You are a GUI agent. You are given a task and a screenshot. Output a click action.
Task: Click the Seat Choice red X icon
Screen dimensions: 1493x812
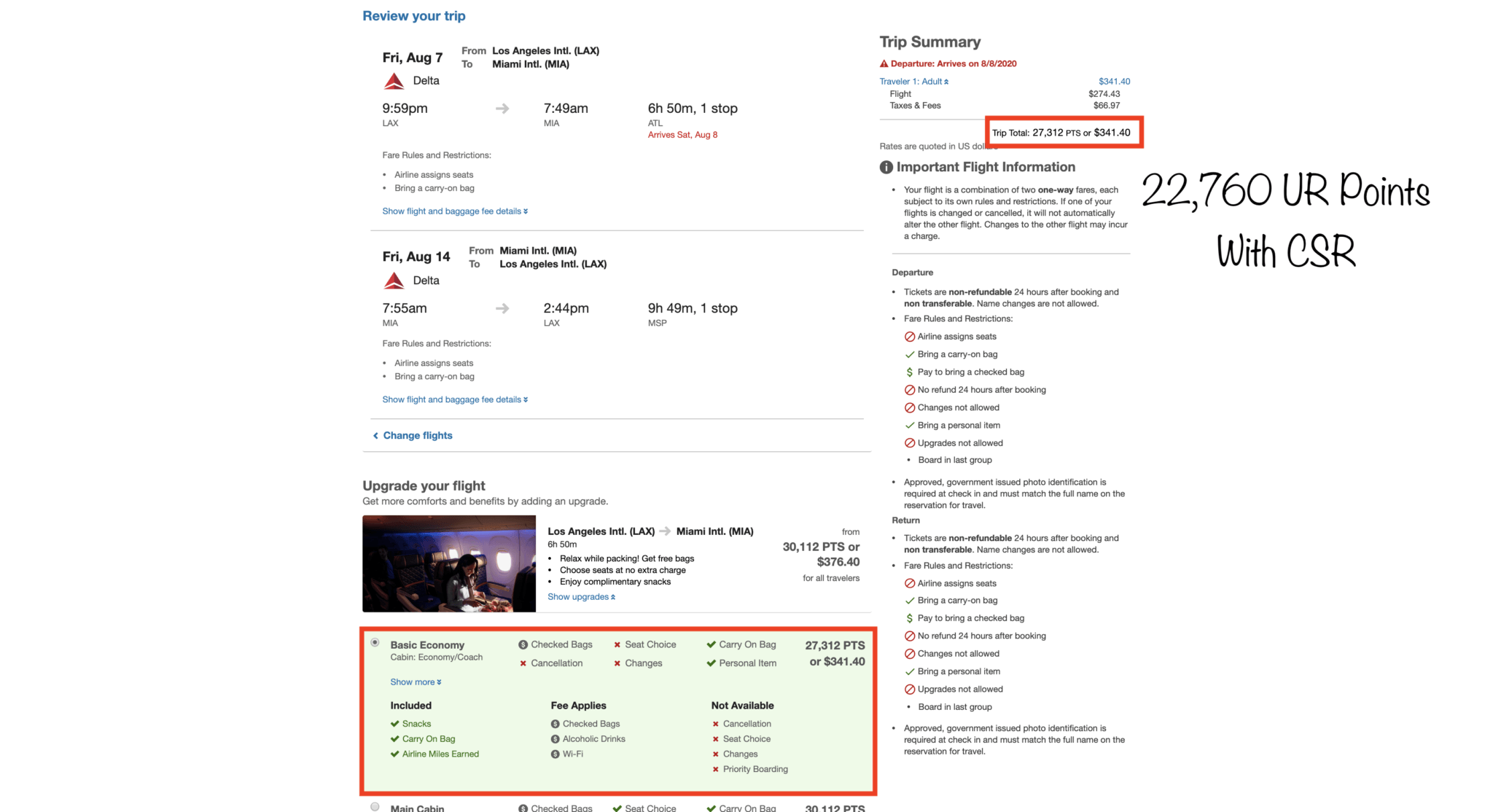coord(617,645)
